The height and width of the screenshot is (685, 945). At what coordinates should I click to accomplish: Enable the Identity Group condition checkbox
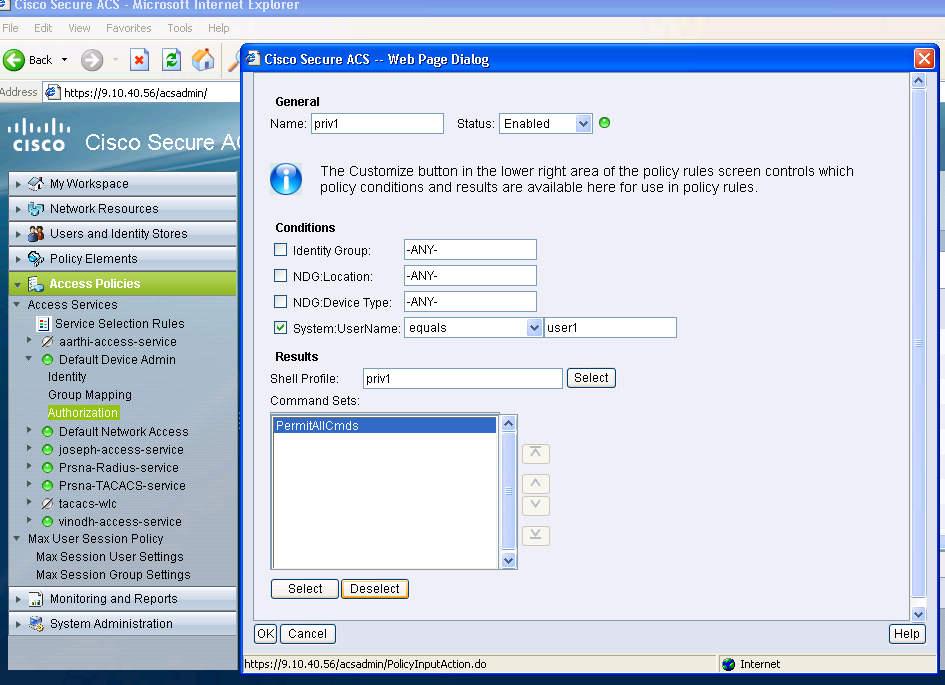(x=280, y=249)
